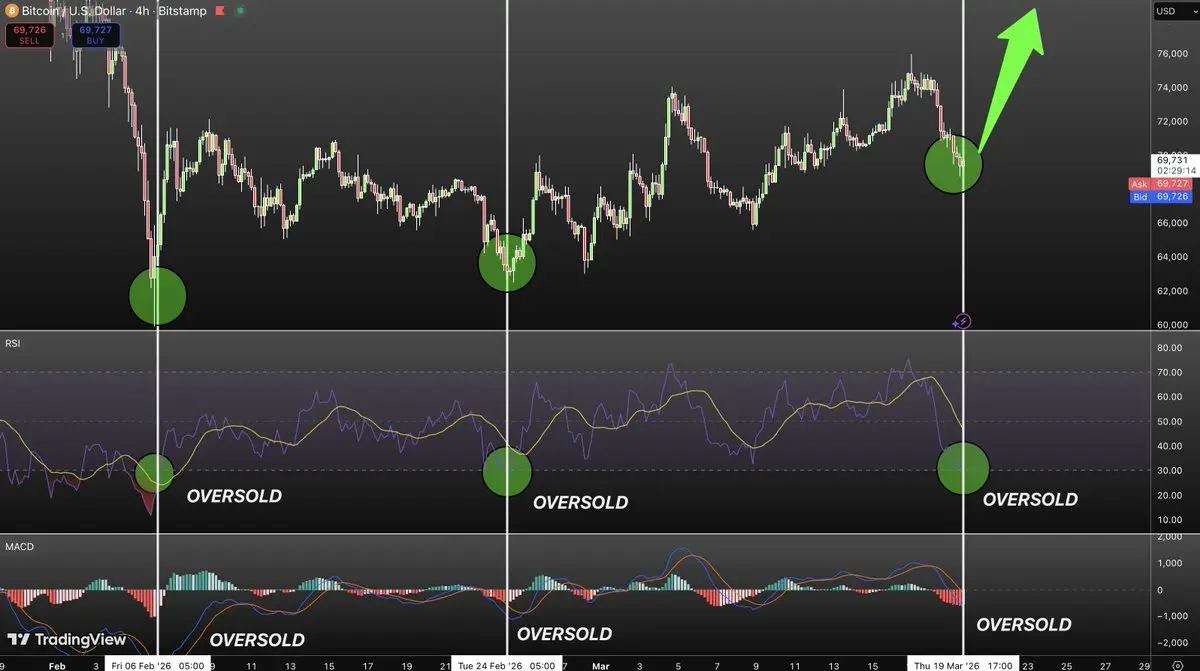Click the 62,000 price scale label
1200x671 pixels.
(1172, 291)
